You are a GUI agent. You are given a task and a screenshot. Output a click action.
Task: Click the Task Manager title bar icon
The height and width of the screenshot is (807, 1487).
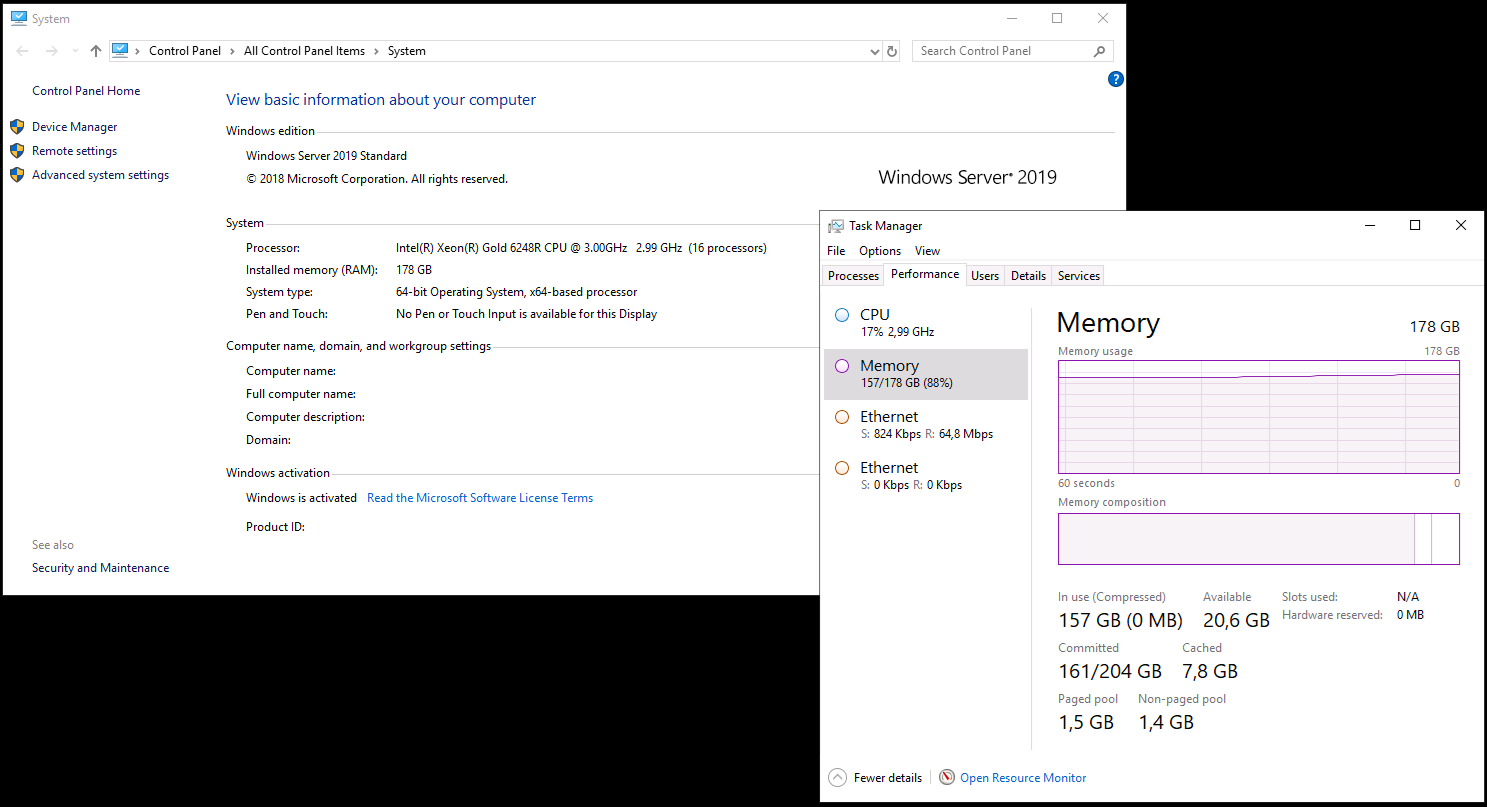pos(835,226)
